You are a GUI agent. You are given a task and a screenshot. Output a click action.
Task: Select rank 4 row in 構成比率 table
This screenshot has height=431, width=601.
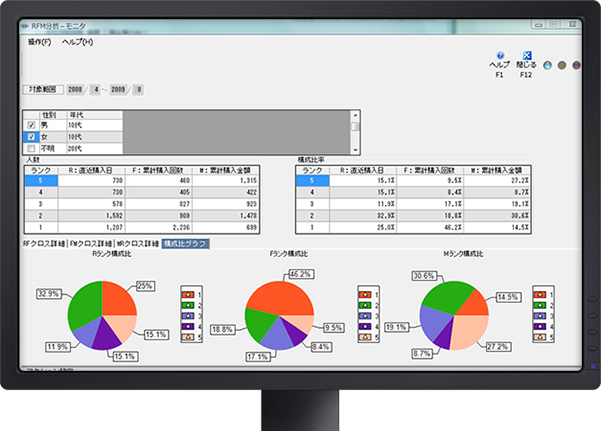click(x=413, y=192)
